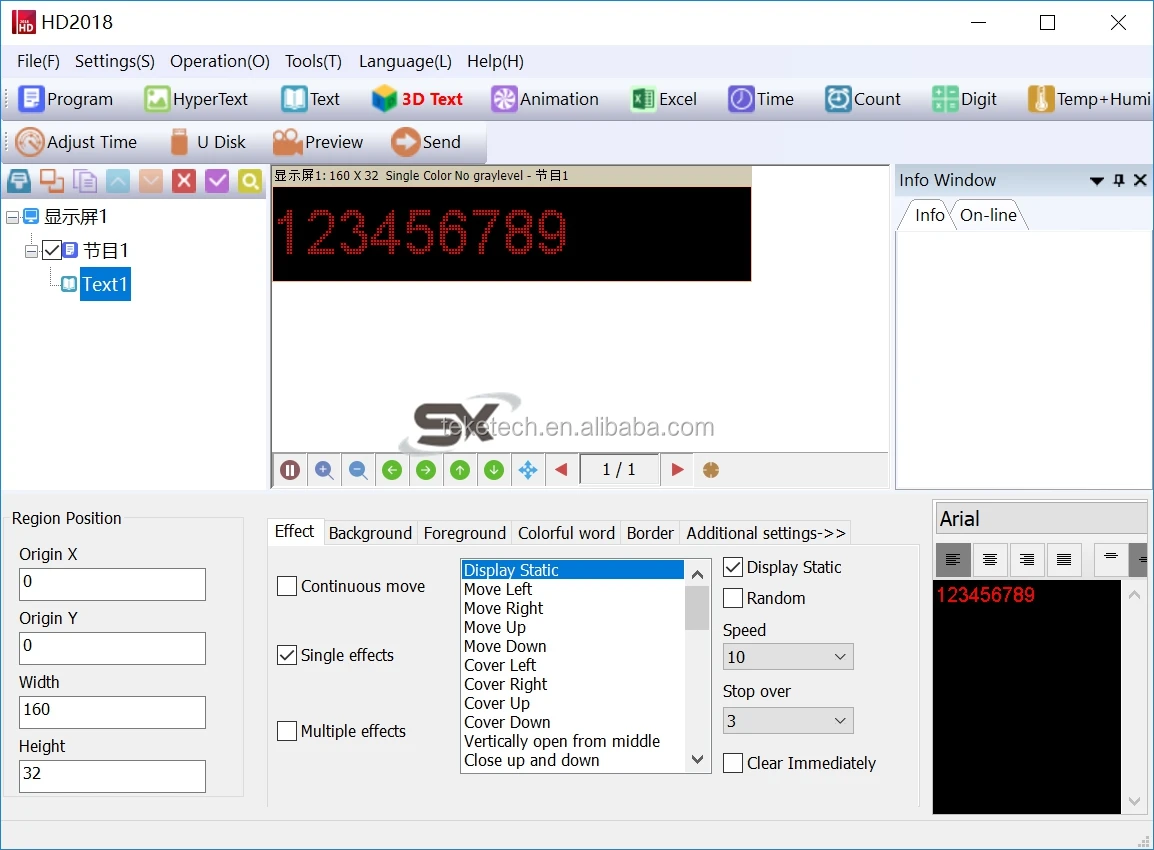The width and height of the screenshot is (1154, 850).
Task: Enable the Continuous move checkbox
Action: [x=287, y=587]
